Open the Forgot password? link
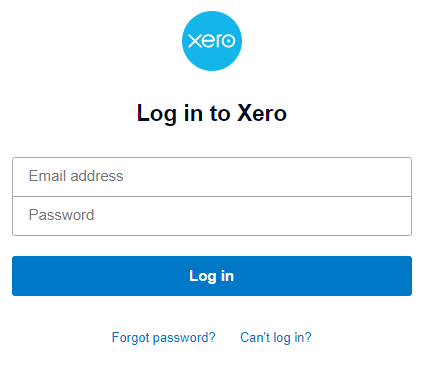The height and width of the screenshot is (369, 443). pyautogui.click(x=164, y=338)
